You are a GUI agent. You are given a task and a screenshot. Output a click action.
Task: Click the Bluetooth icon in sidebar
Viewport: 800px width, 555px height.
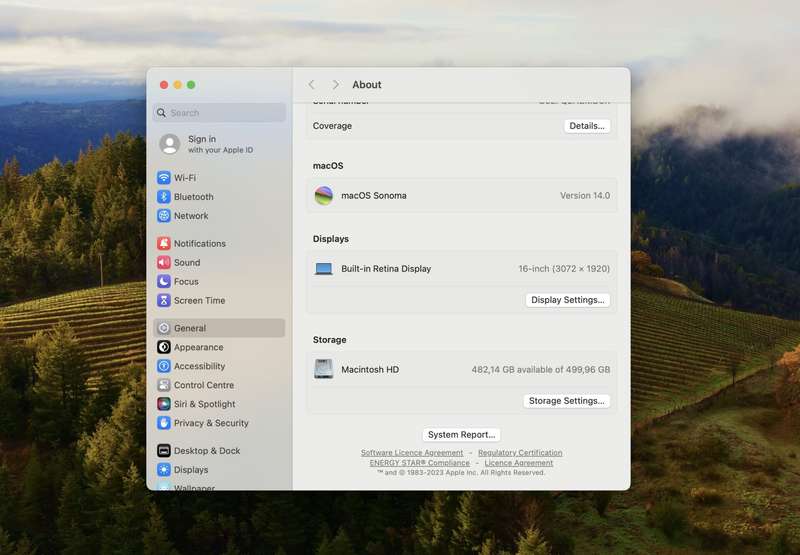(164, 196)
